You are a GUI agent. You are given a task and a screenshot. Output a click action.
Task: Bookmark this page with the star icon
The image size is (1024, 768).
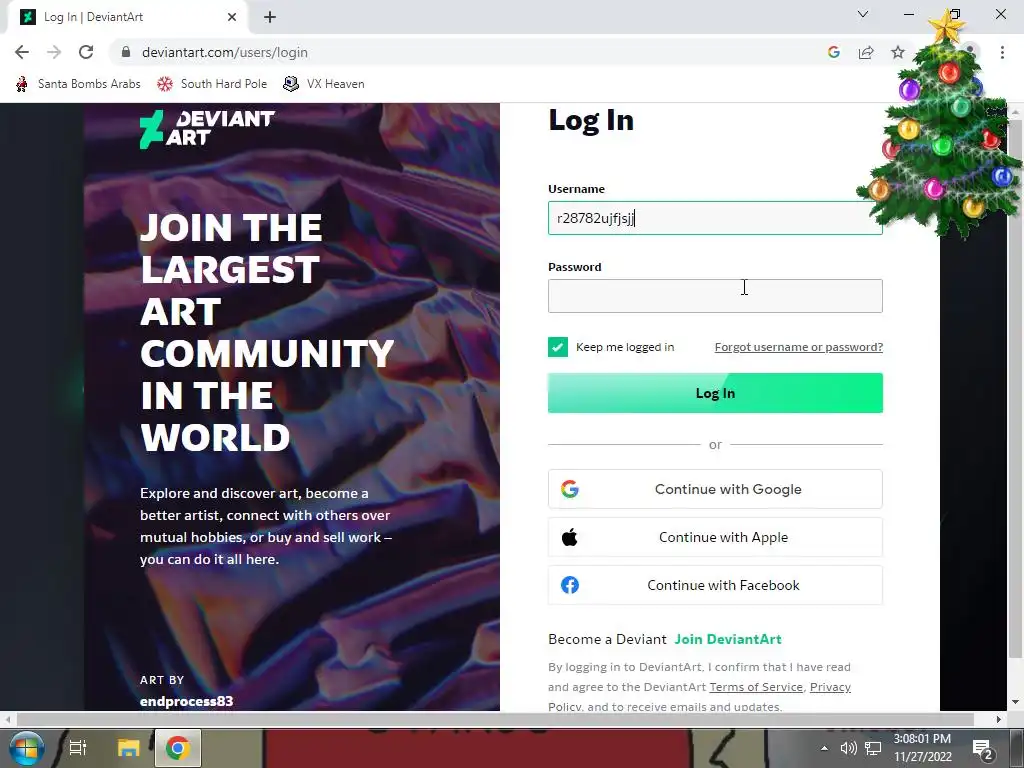tap(898, 52)
